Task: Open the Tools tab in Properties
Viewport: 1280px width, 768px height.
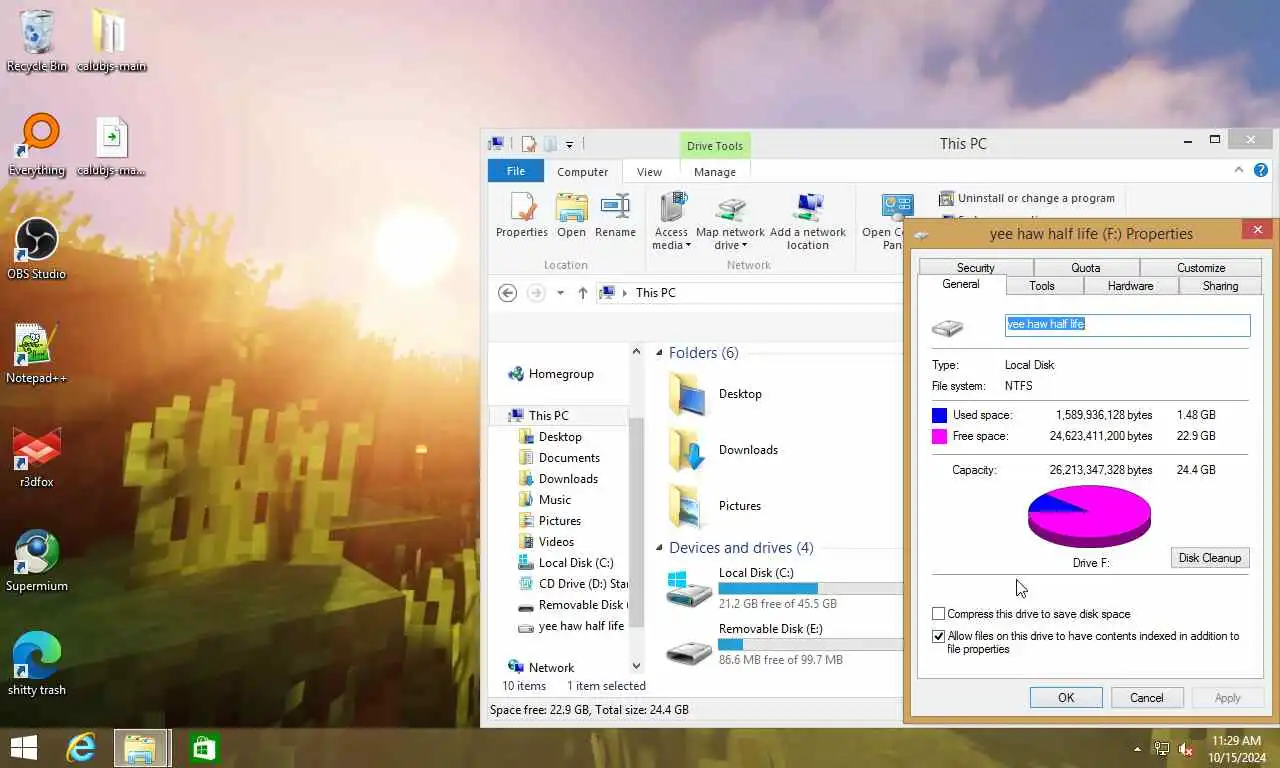Action: (x=1042, y=286)
